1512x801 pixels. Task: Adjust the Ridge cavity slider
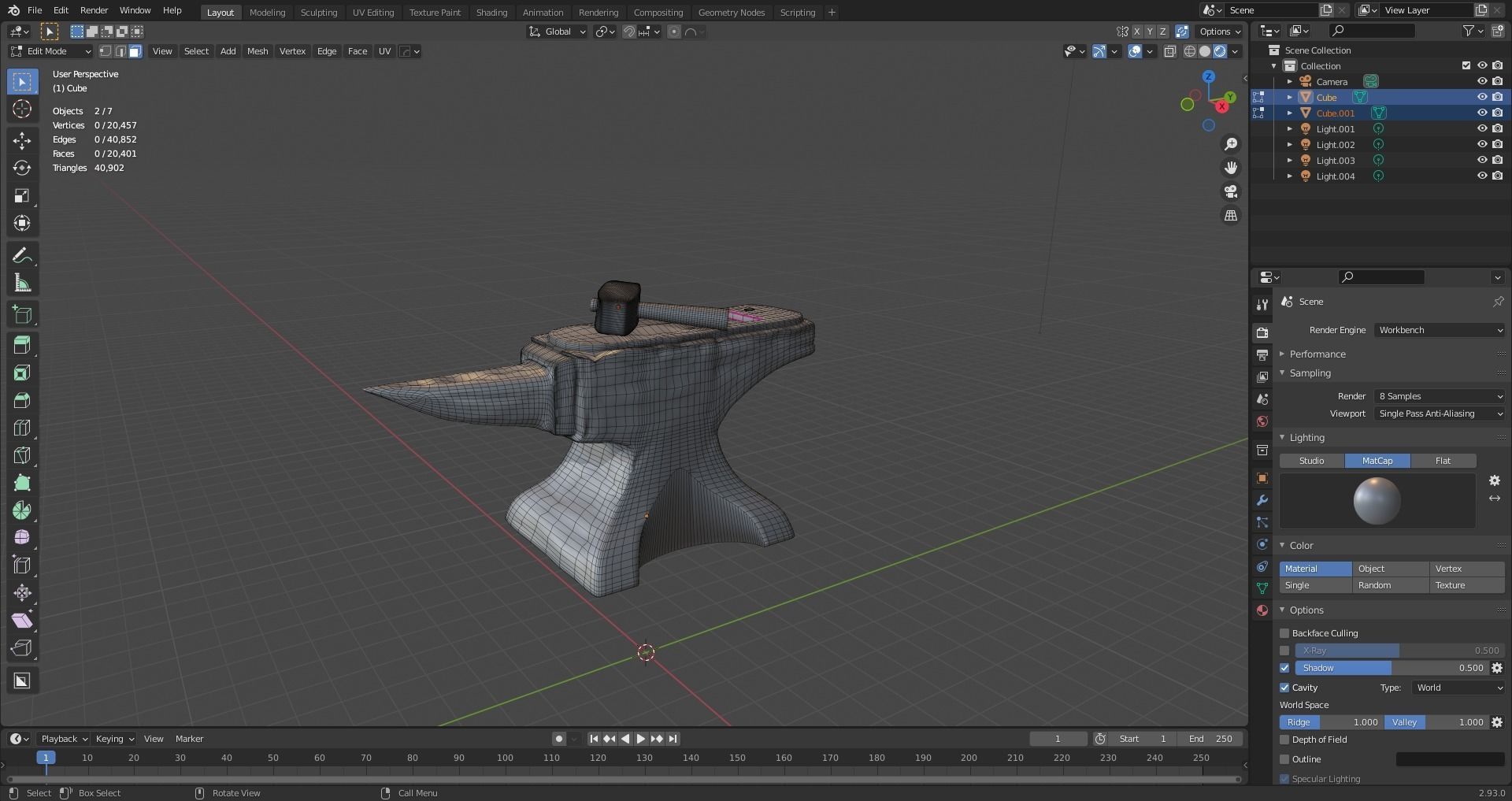1330,722
